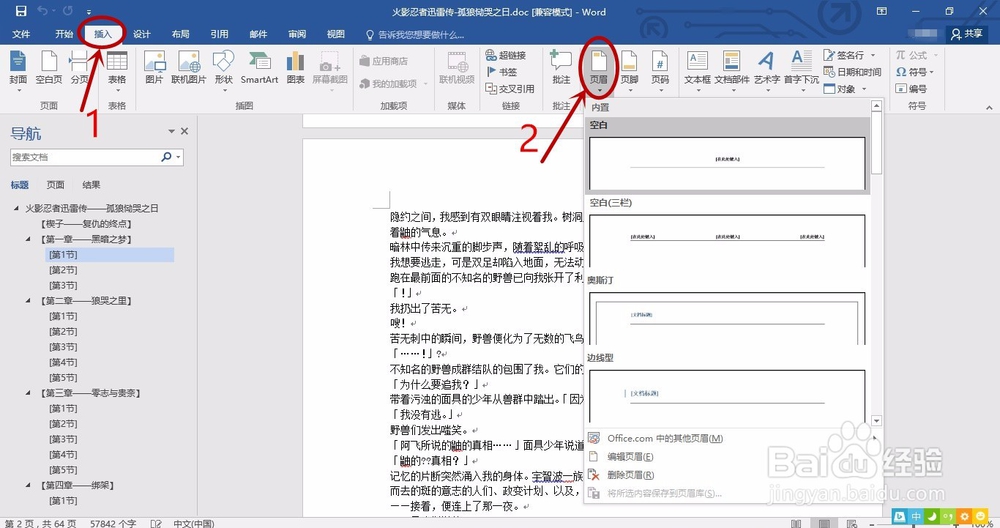This screenshot has width=1000, height=528.
Task: Click the search document (搜索文档) field
Action: tap(85, 157)
